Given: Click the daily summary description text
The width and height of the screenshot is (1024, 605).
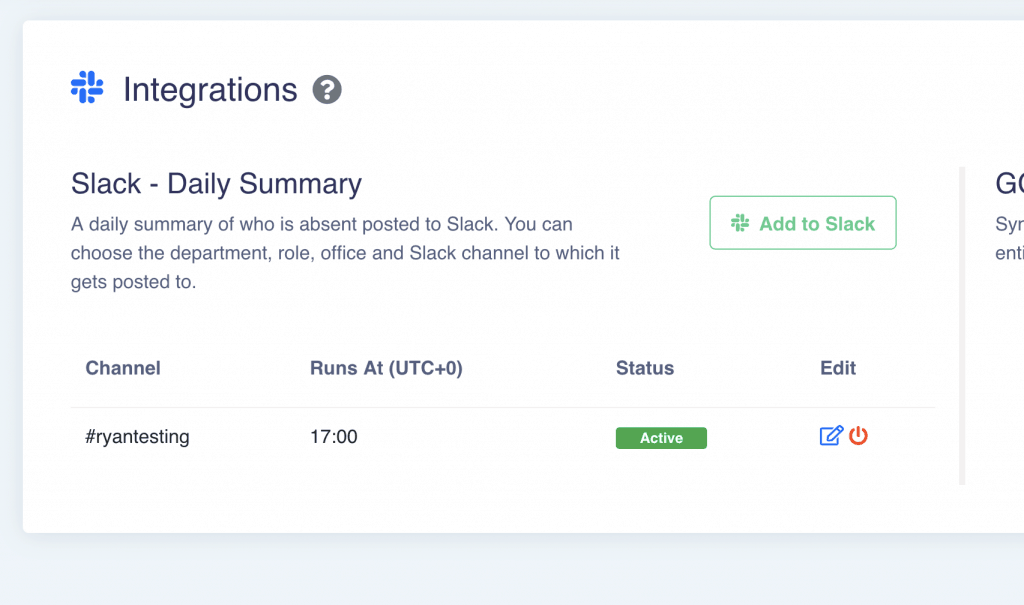Looking at the screenshot, I should [345, 253].
